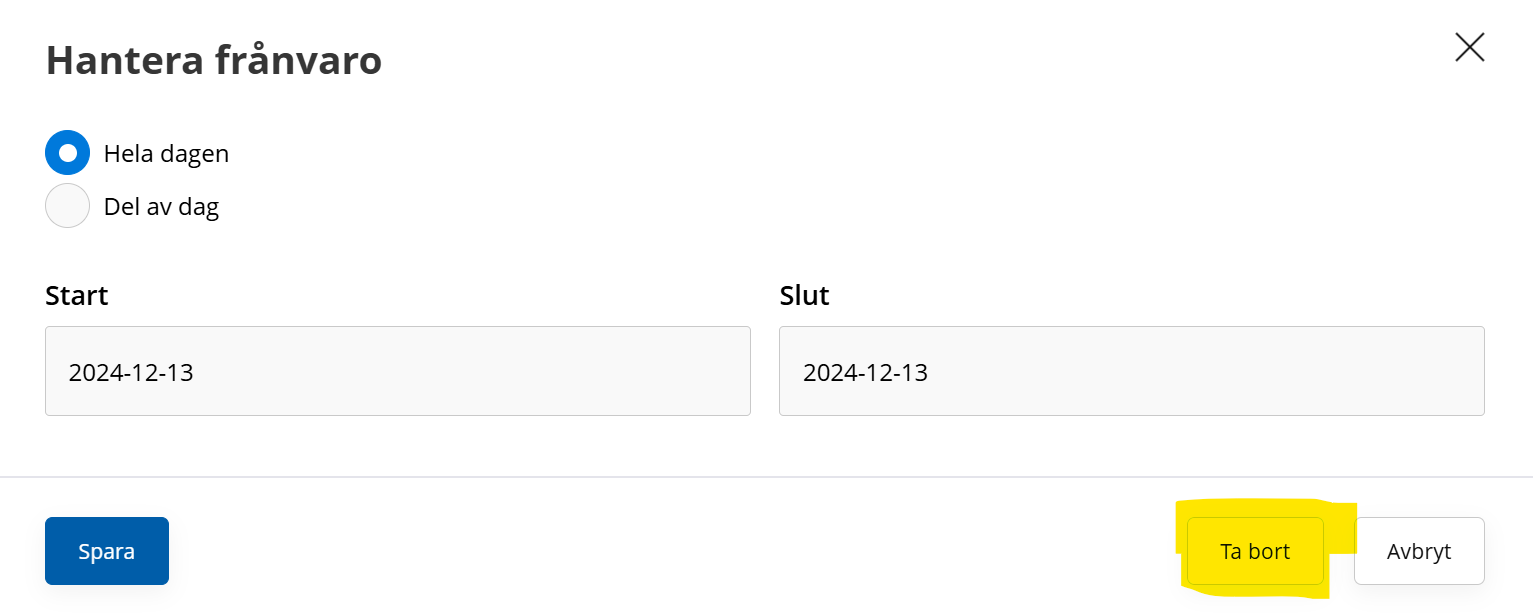This screenshot has width=1533, height=613.
Task: Click the Hela dagen label text
Action: 166,154
